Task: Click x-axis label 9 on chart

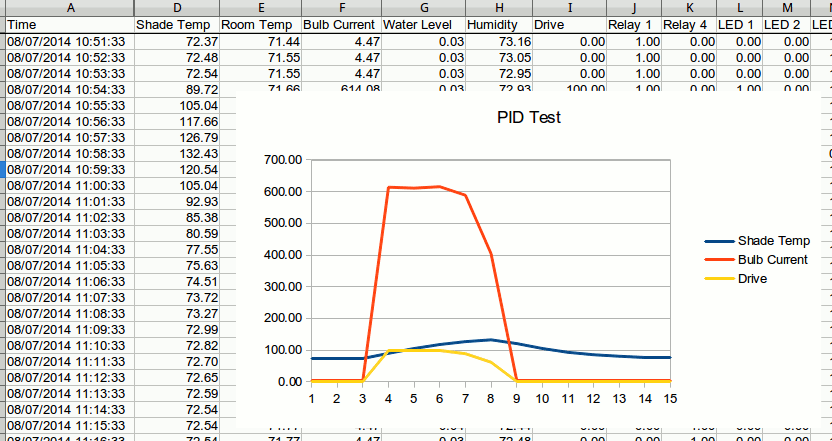Action: 517,399
